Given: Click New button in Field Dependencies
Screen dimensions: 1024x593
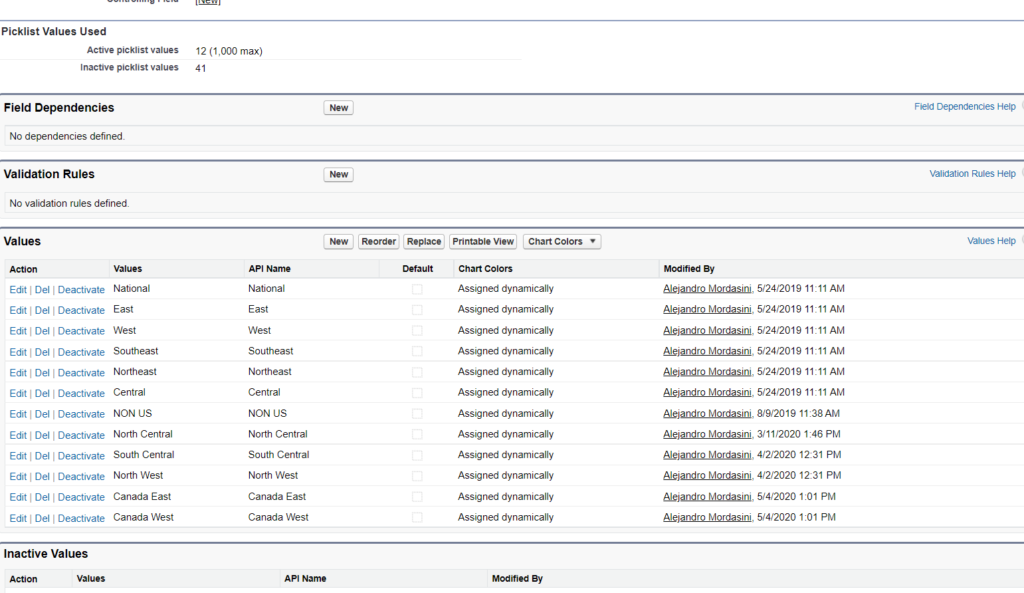Looking at the screenshot, I should coord(339,108).
